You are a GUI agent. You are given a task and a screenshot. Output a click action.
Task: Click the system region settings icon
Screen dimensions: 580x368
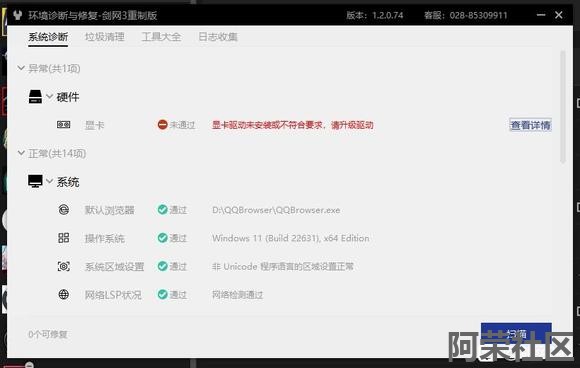point(64,266)
